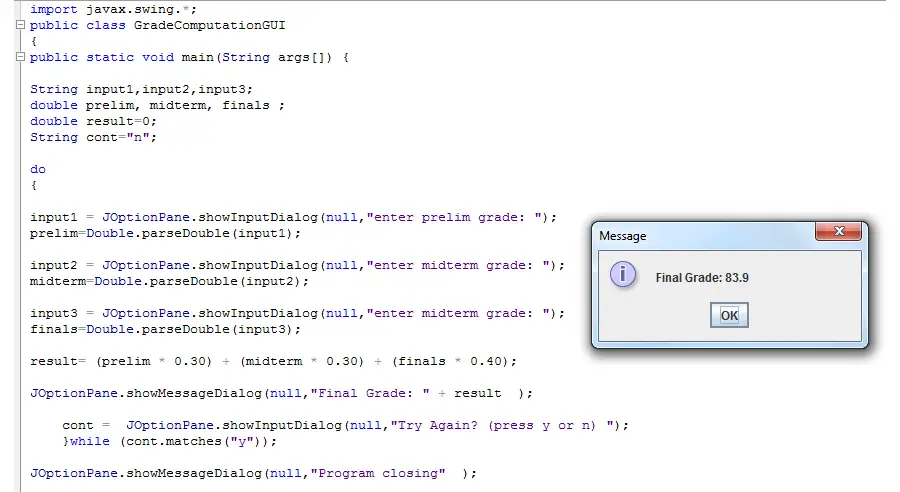Click the result computation line
This screenshot has height=492, width=900.
pyautogui.click(x=273, y=362)
